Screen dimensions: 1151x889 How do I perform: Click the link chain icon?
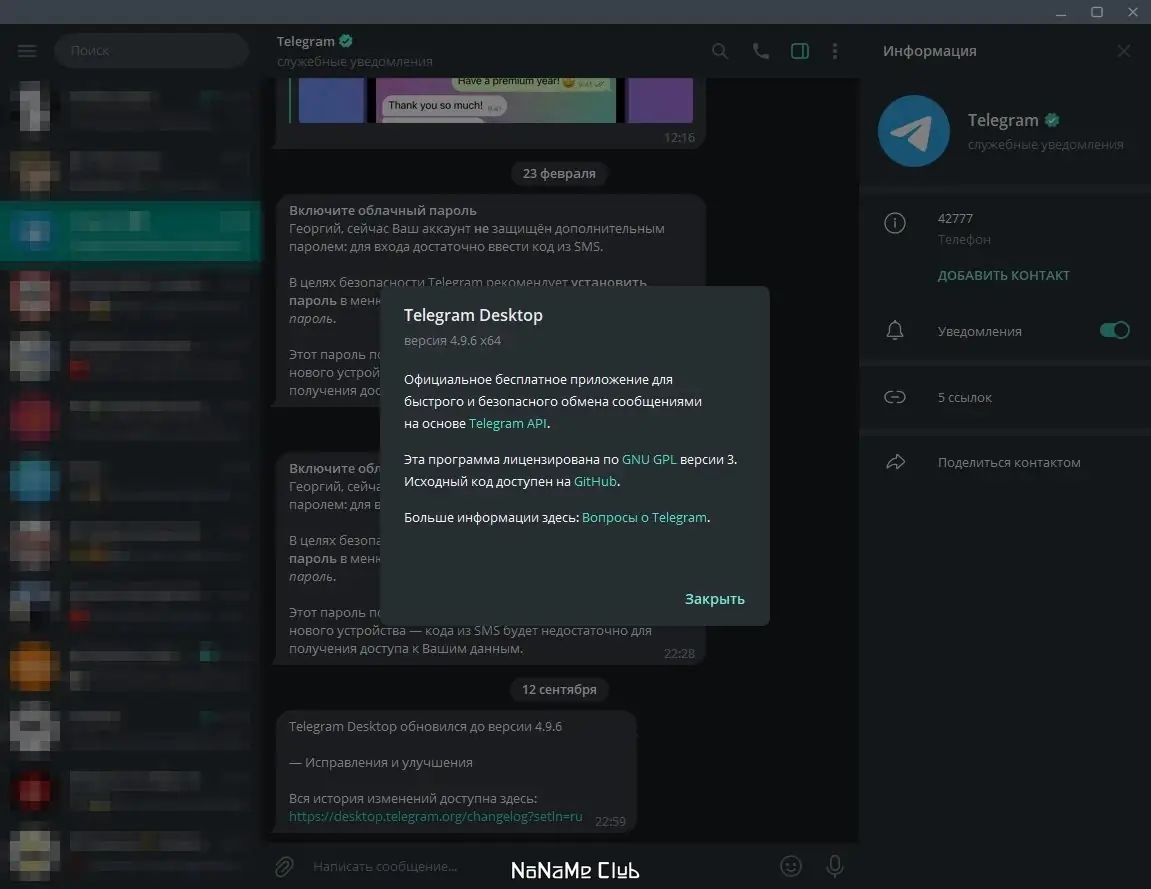895,397
